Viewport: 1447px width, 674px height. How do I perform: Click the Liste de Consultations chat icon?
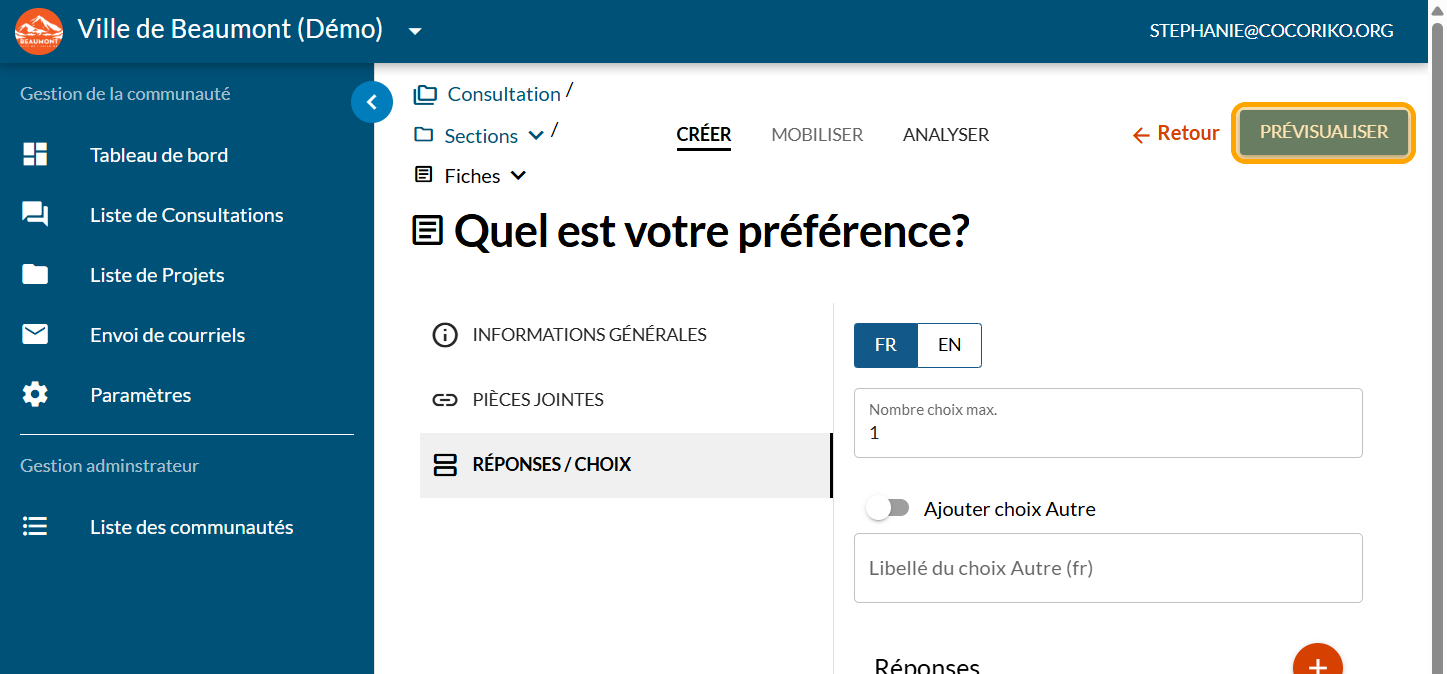(35, 215)
